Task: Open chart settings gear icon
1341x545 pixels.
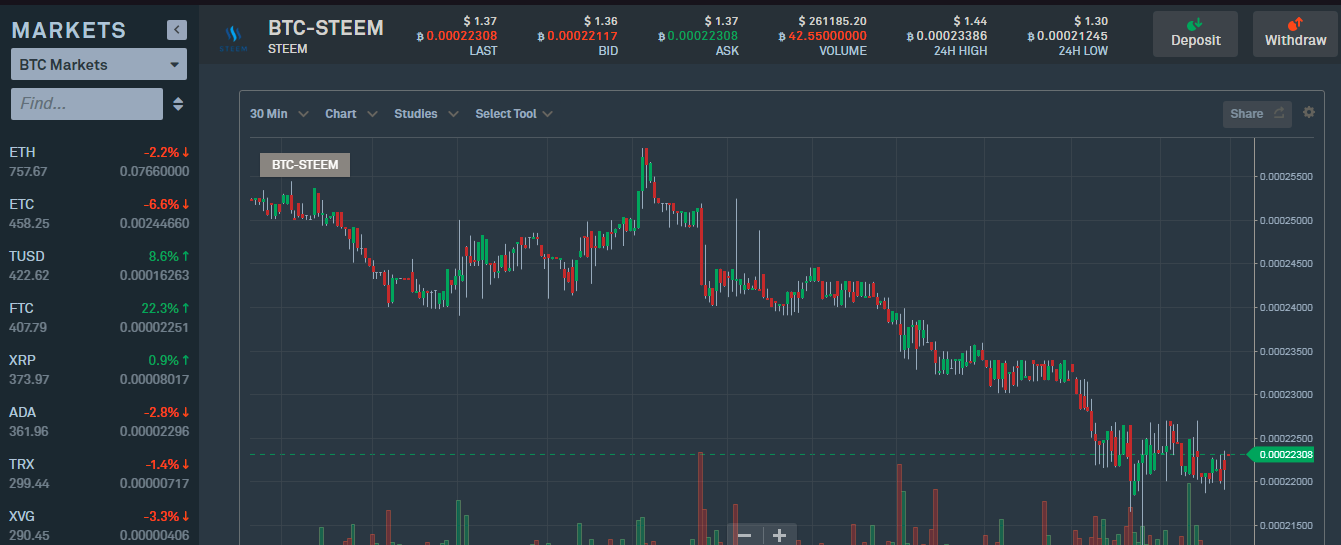Action: 1309,113
